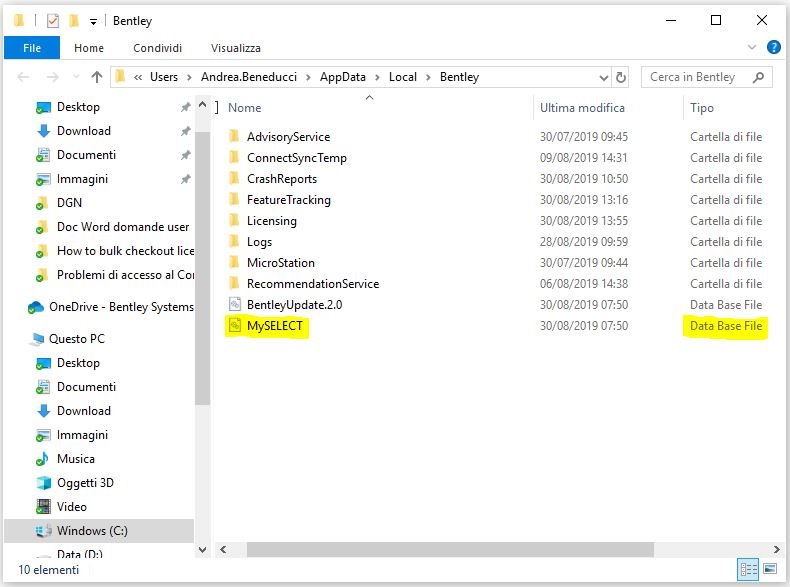This screenshot has width=790, height=587.
Task: Open the File ribbon tab
Action: (32, 48)
